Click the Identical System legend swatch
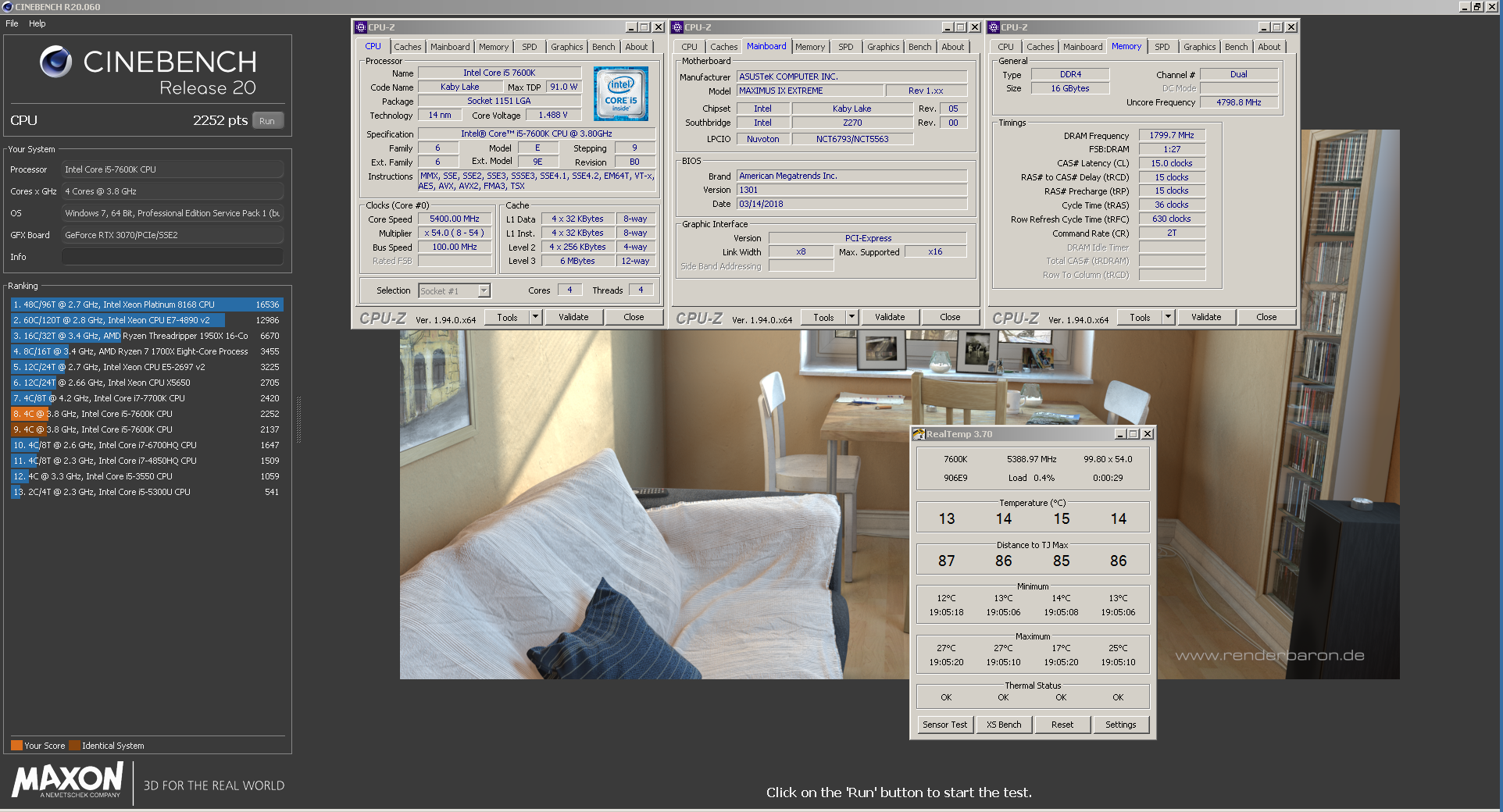This screenshot has width=1503, height=812. (x=74, y=745)
